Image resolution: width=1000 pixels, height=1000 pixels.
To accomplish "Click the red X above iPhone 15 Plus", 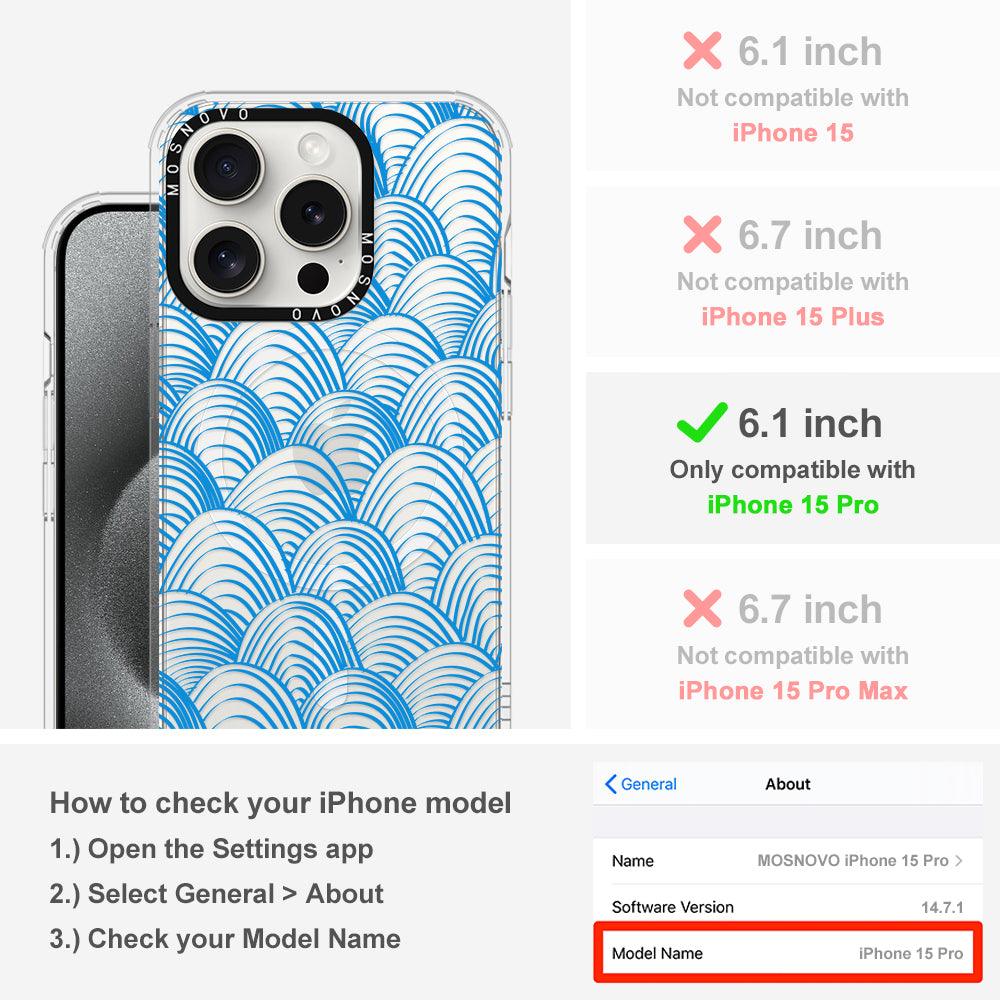I will [x=702, y=234].
